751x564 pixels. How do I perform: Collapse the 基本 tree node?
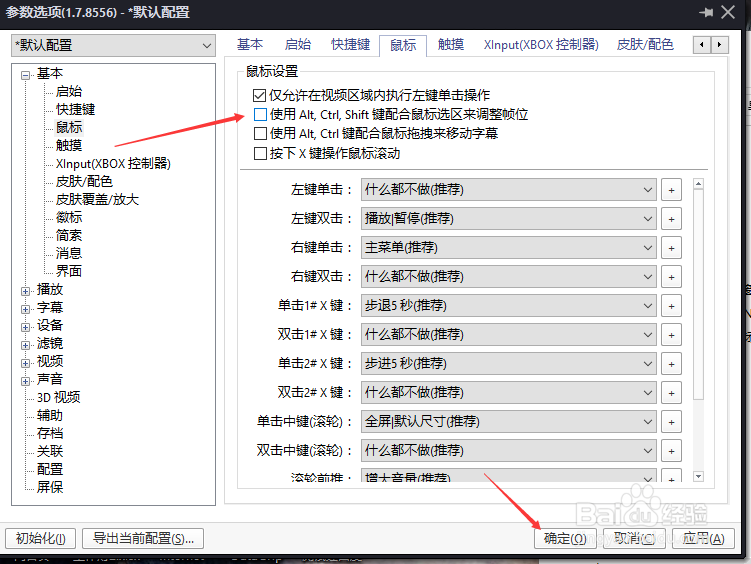[25, 75]
